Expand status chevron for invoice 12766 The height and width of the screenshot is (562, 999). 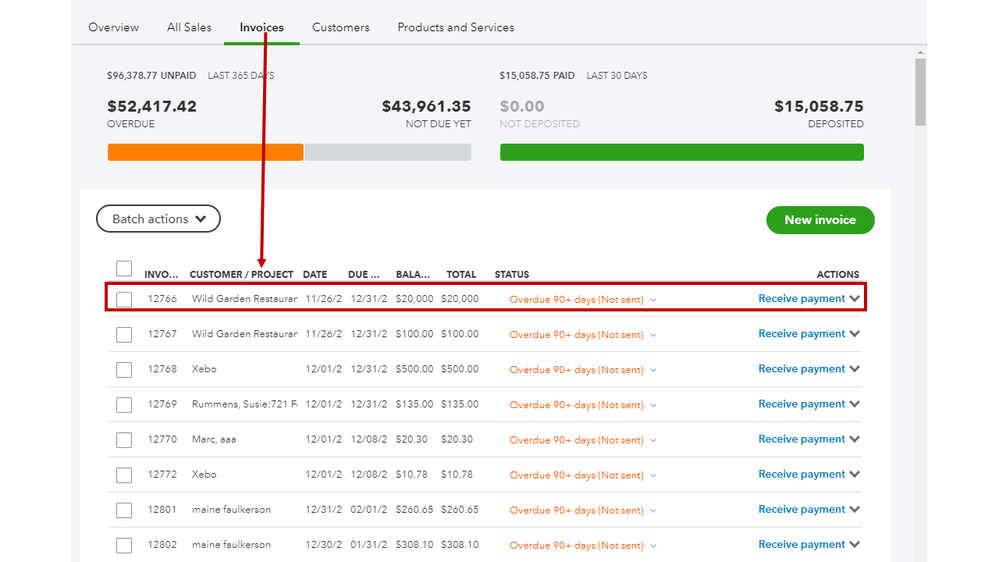click(653, 299)
